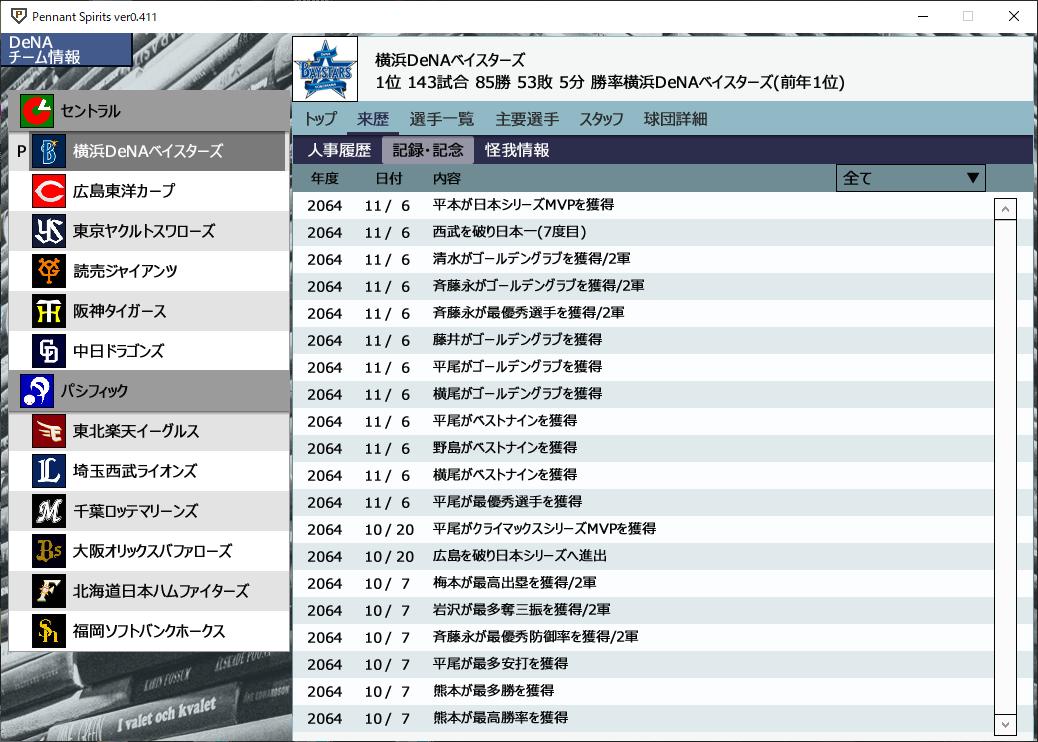Select row 野島がベストナインを獲得

642,448
